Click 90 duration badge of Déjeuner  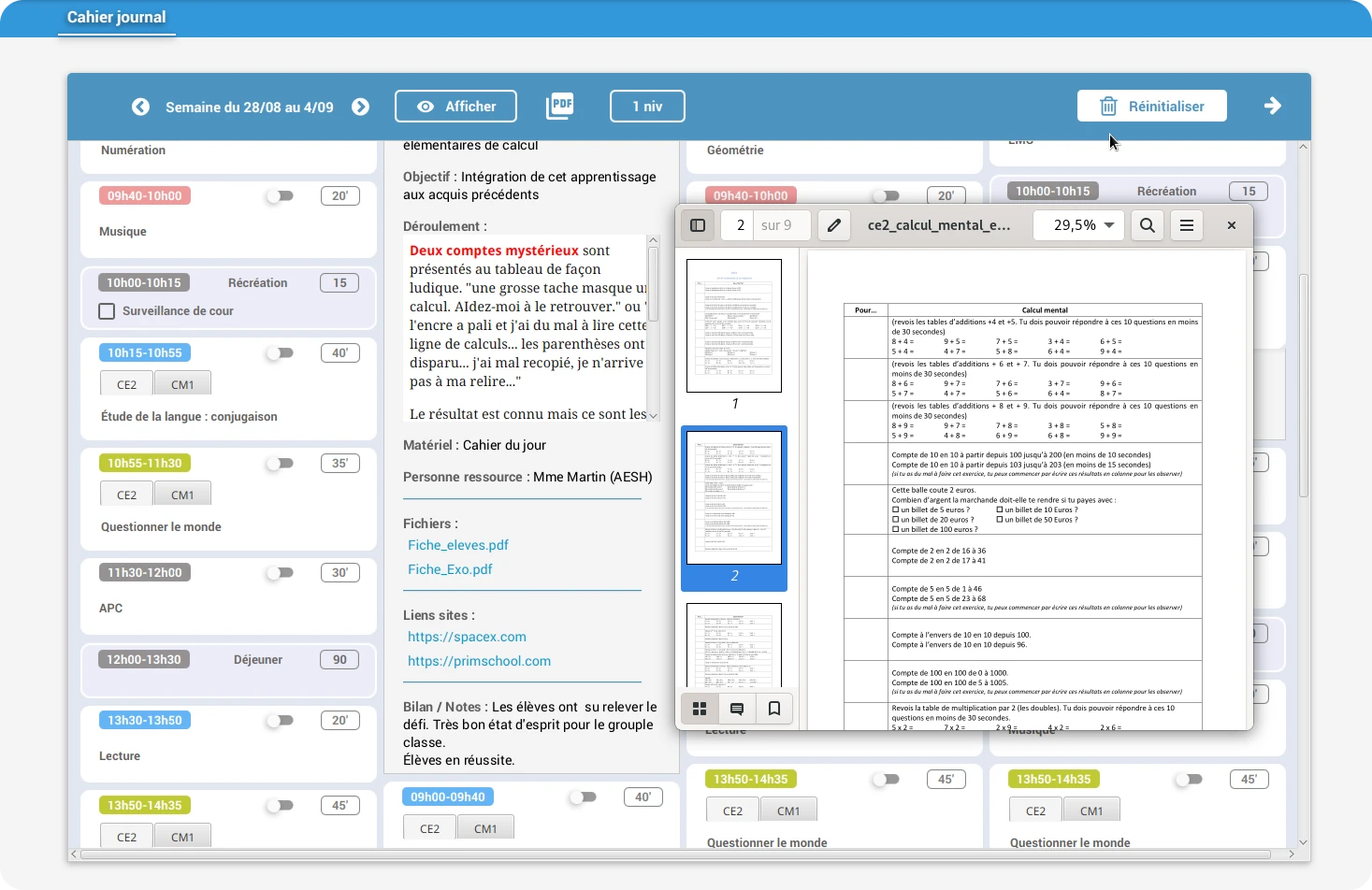[x=339, y=660]
